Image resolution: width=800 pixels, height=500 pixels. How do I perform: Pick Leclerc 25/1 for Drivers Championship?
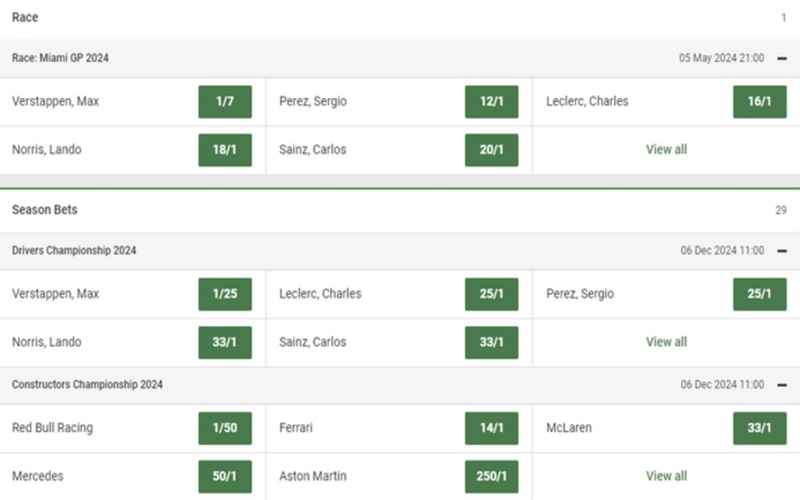[491, 295]
